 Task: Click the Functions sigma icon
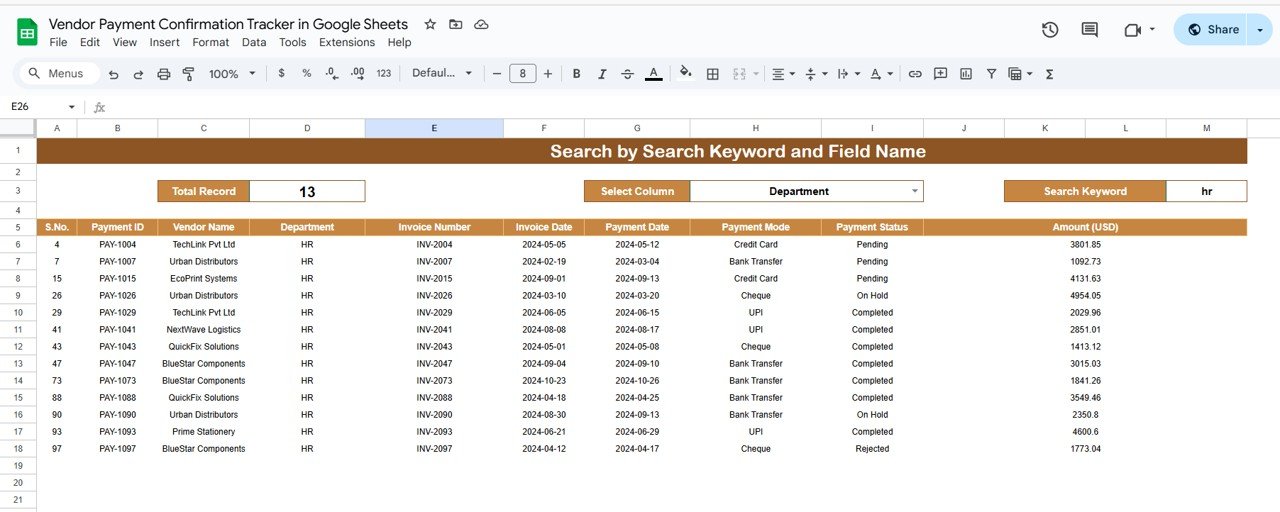1050,74
